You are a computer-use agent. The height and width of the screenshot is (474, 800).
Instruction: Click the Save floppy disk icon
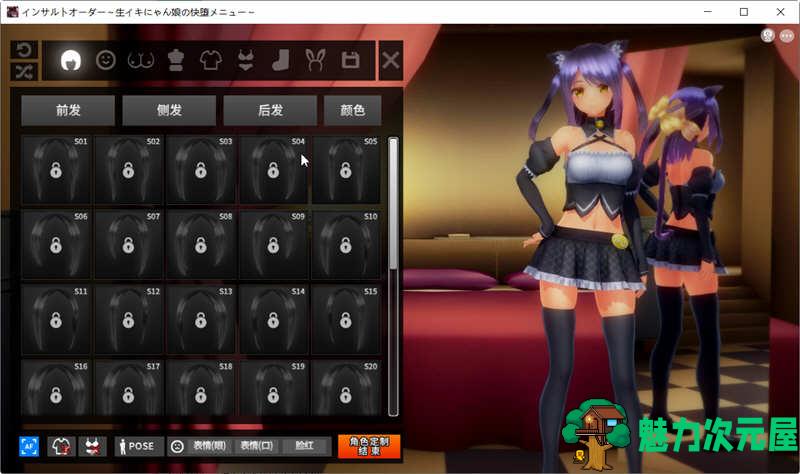(351, 60)
